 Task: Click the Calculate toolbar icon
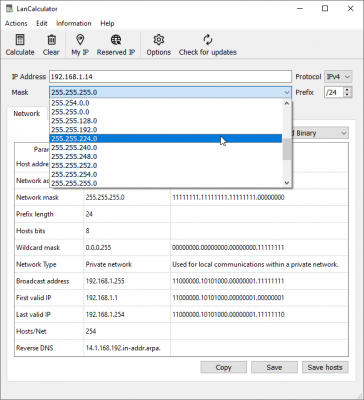pos(20,40)
